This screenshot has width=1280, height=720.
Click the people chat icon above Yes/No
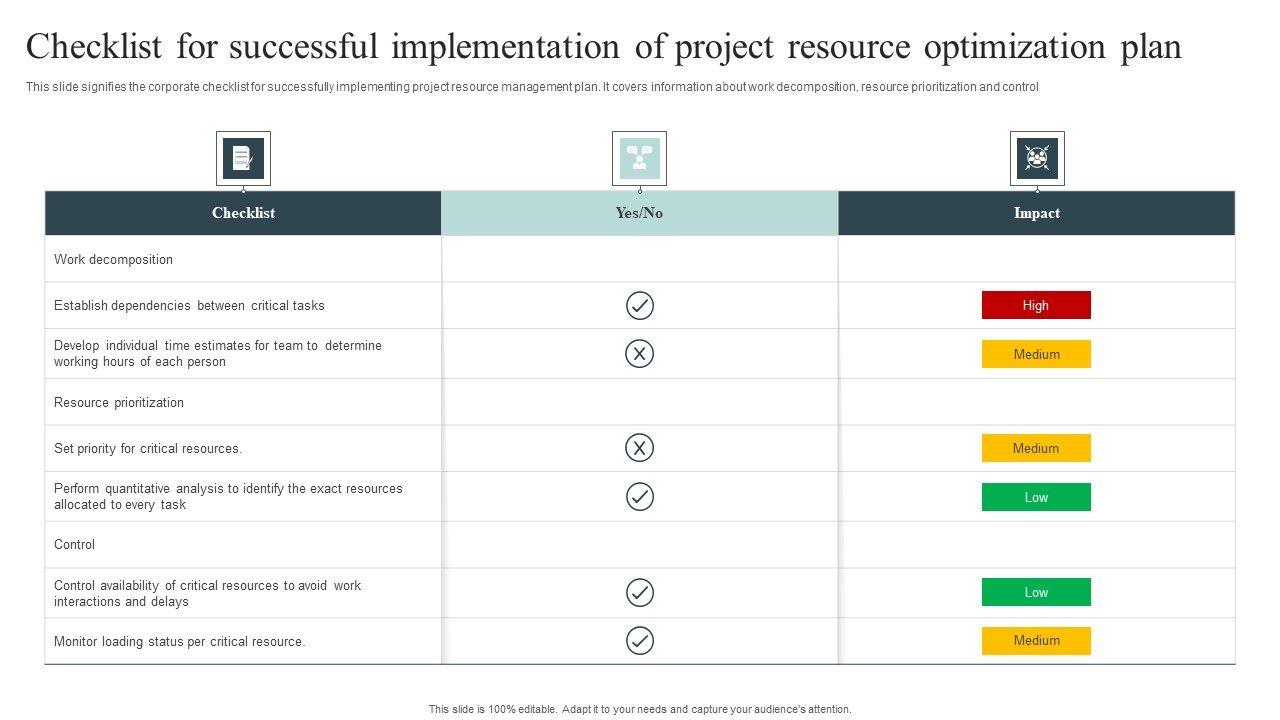[x=639, y=158]
